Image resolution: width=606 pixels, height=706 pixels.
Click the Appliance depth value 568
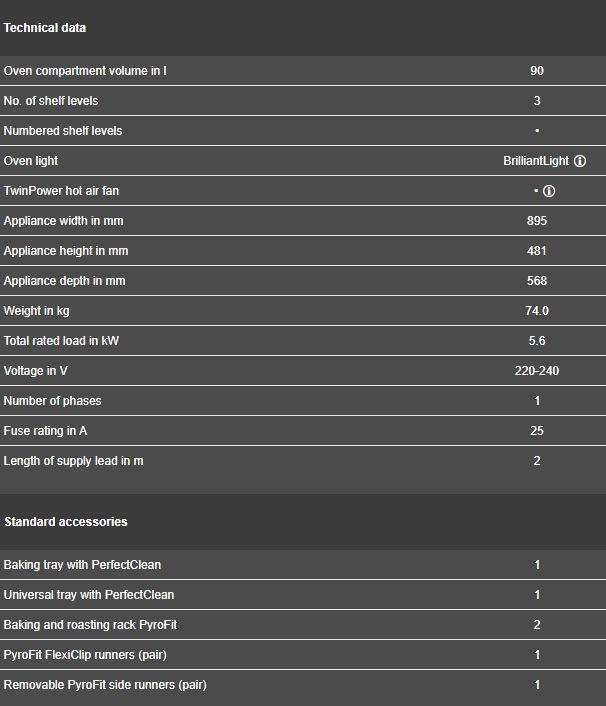(x=537, y=281)
